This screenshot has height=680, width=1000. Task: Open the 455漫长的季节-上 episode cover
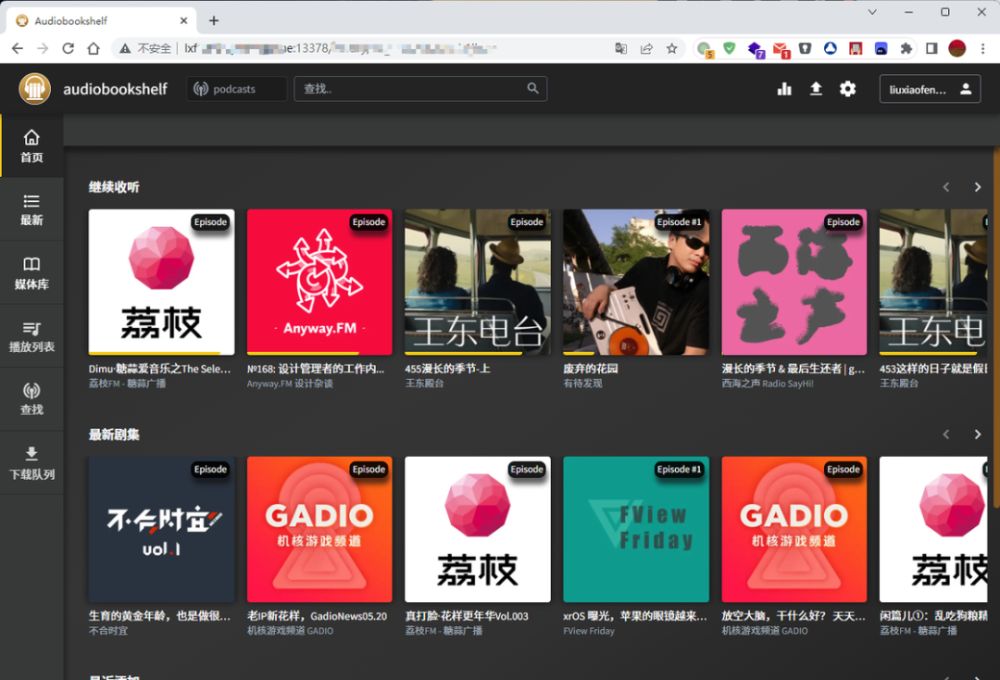(x=478, y=282)
